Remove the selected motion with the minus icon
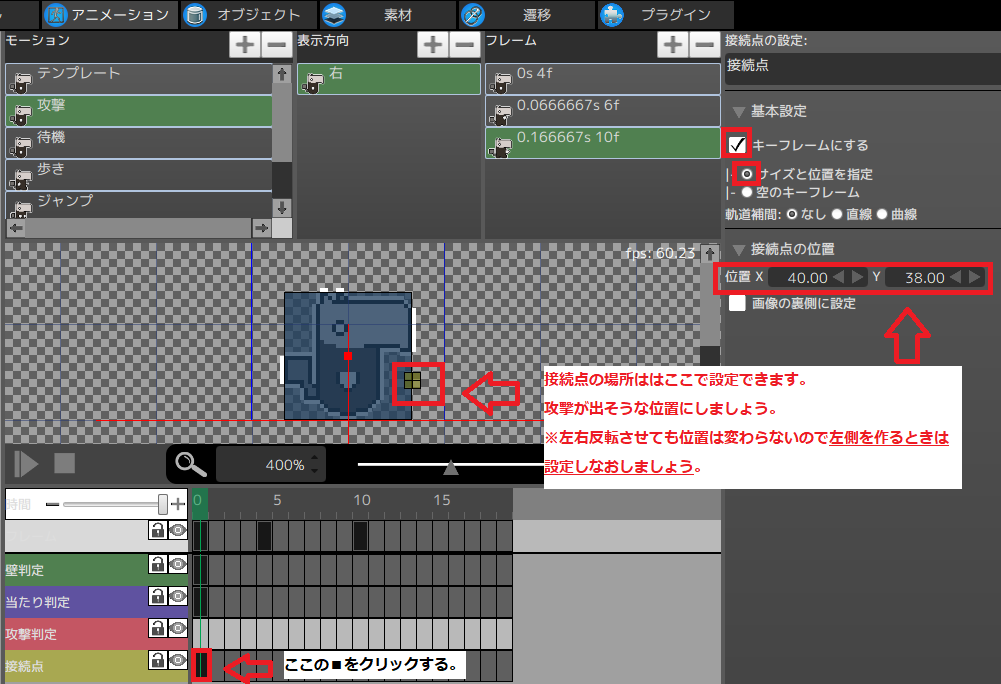This screenshot has height=684, width=1001. click(276, 44)
